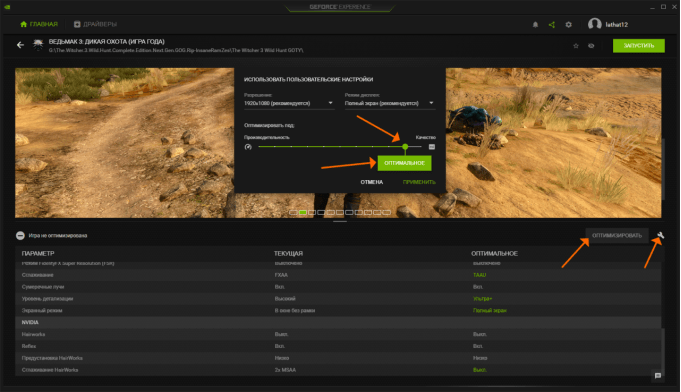Open the resolution dropdown 1920x1080
Image resolution: width=681 pixels, height=392 pixels.
click(289, 103)
